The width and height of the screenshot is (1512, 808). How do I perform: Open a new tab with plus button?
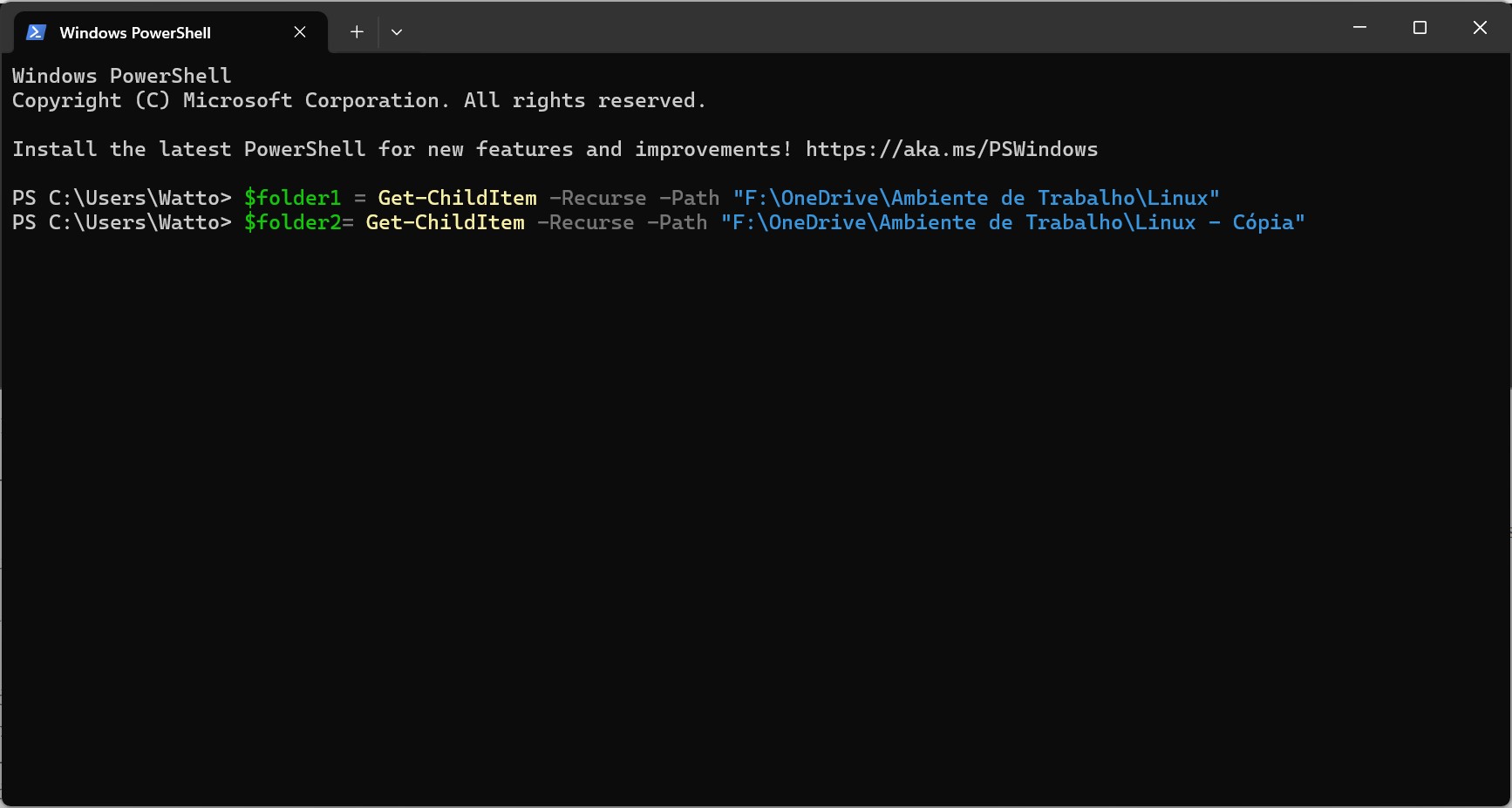point(357,32)
